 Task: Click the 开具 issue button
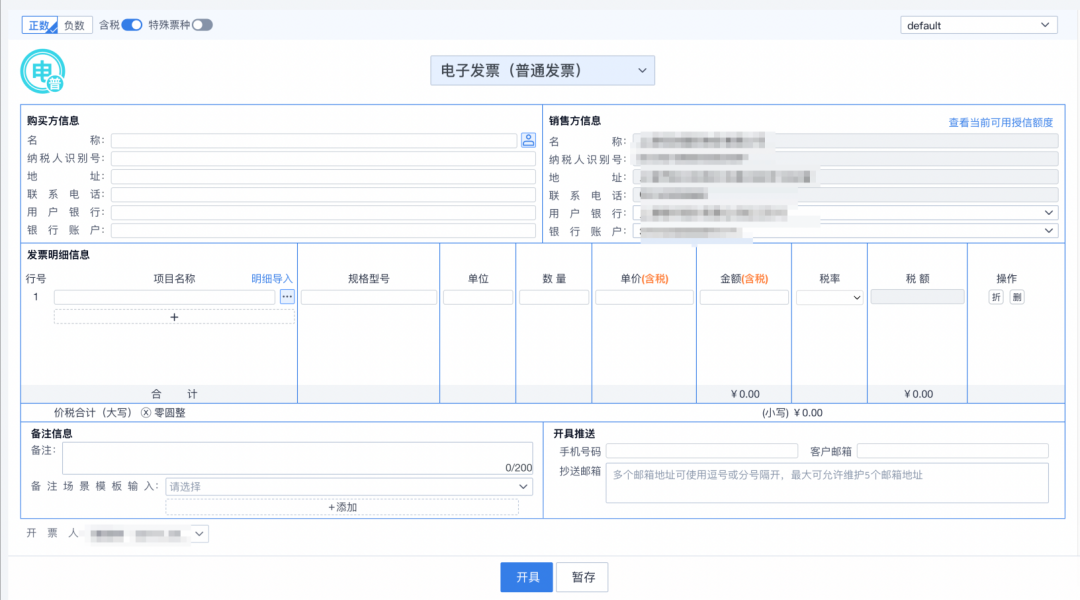[526, 577]
